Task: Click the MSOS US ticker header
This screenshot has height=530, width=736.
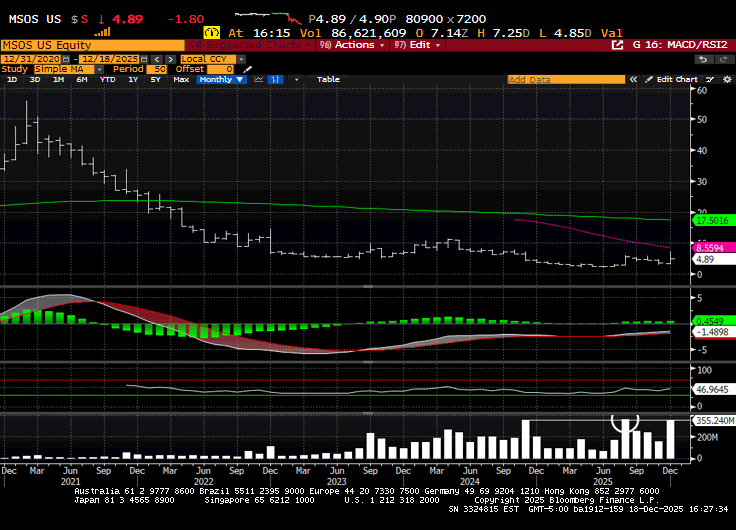Action: (35, 19)
